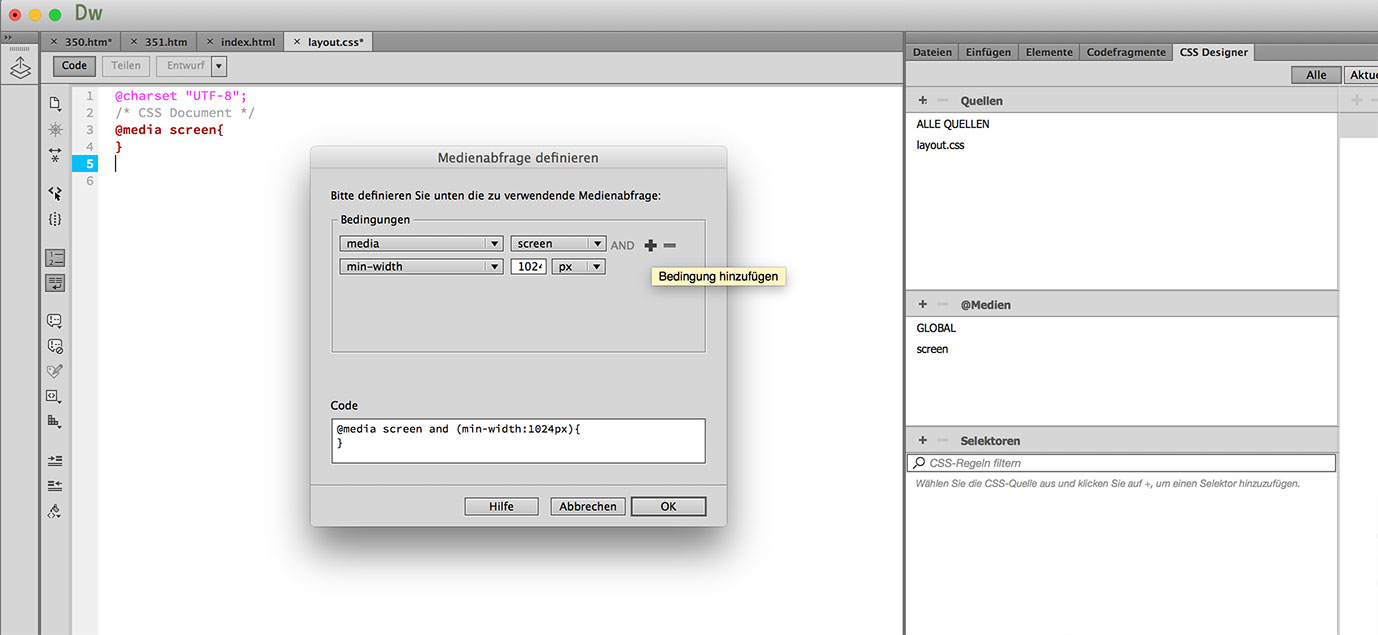
Task: Add a media query in @Medien panel
Action: (923, 304)
